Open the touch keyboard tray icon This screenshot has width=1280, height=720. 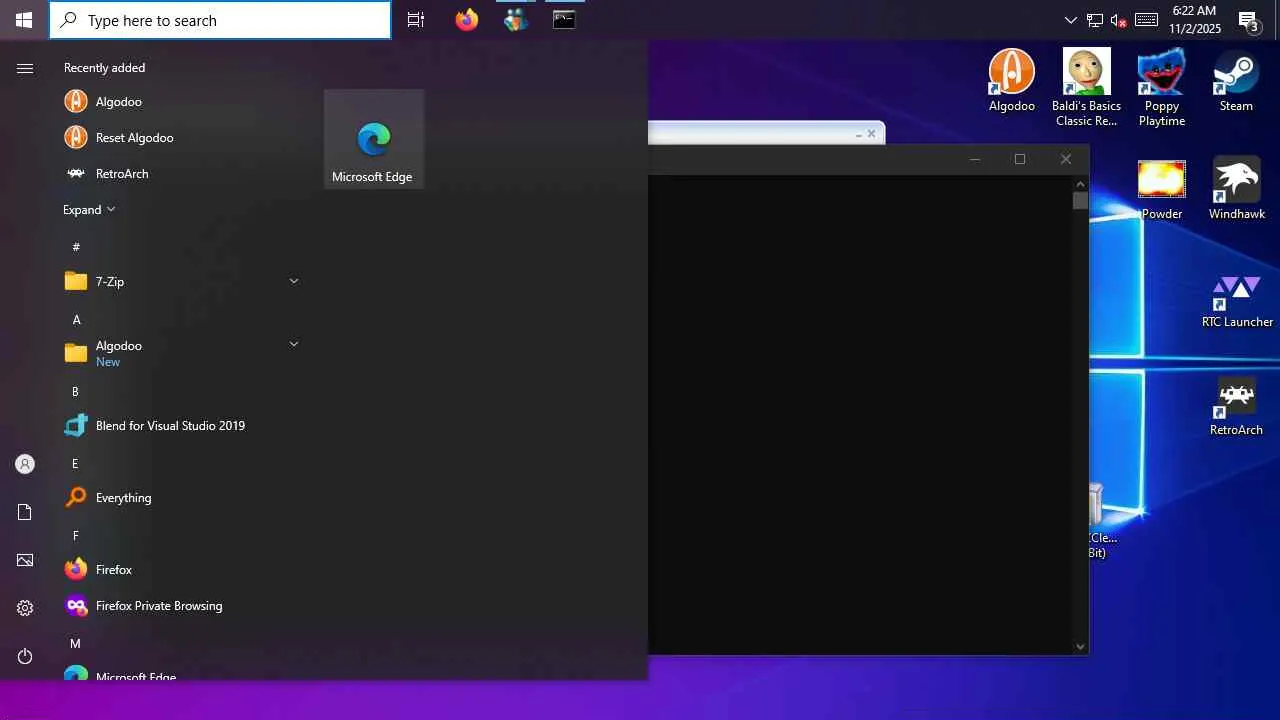(x=1146, y=20)
